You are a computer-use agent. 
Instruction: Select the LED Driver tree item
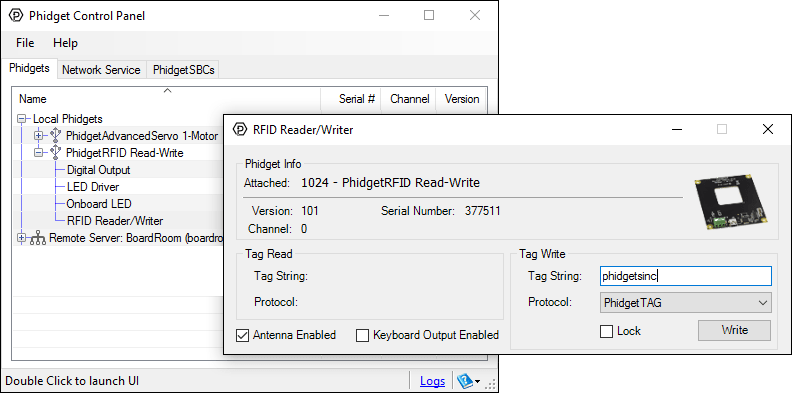[x=93, y=187]
